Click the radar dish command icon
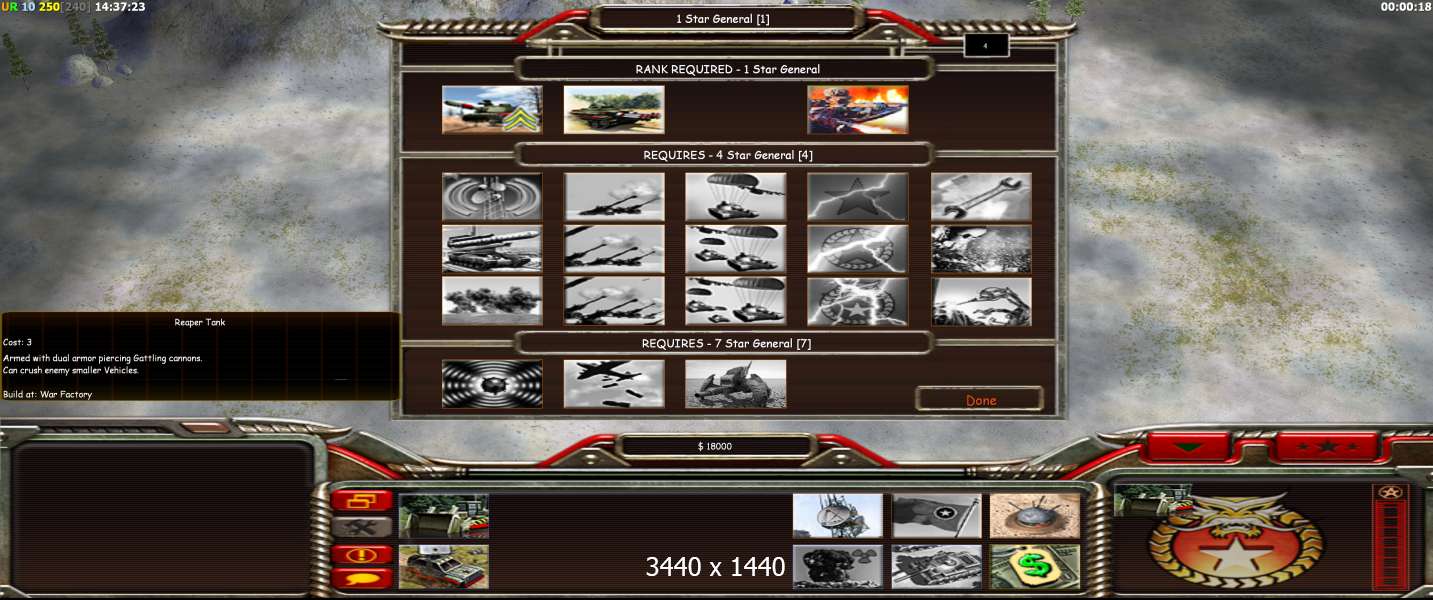The height and width of the screenshot is (600, 1433). pos(838,516)
